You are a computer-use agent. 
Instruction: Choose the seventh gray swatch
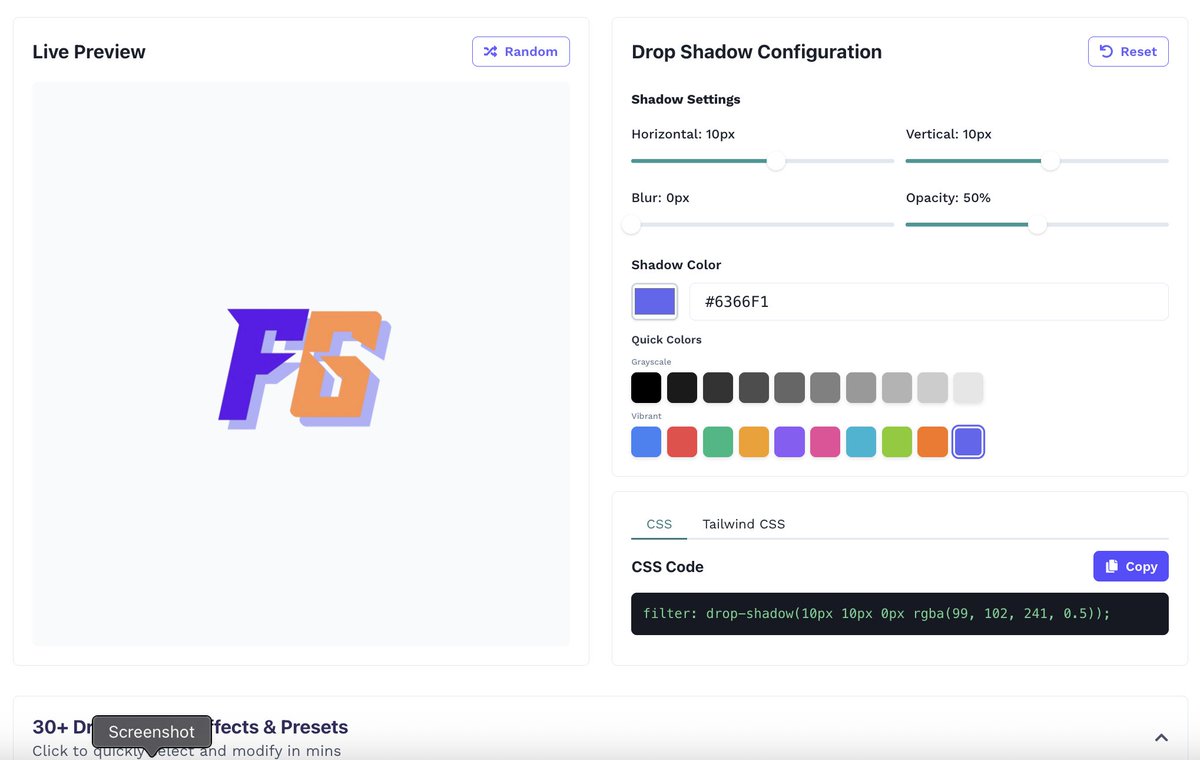(x=861, y=388)
